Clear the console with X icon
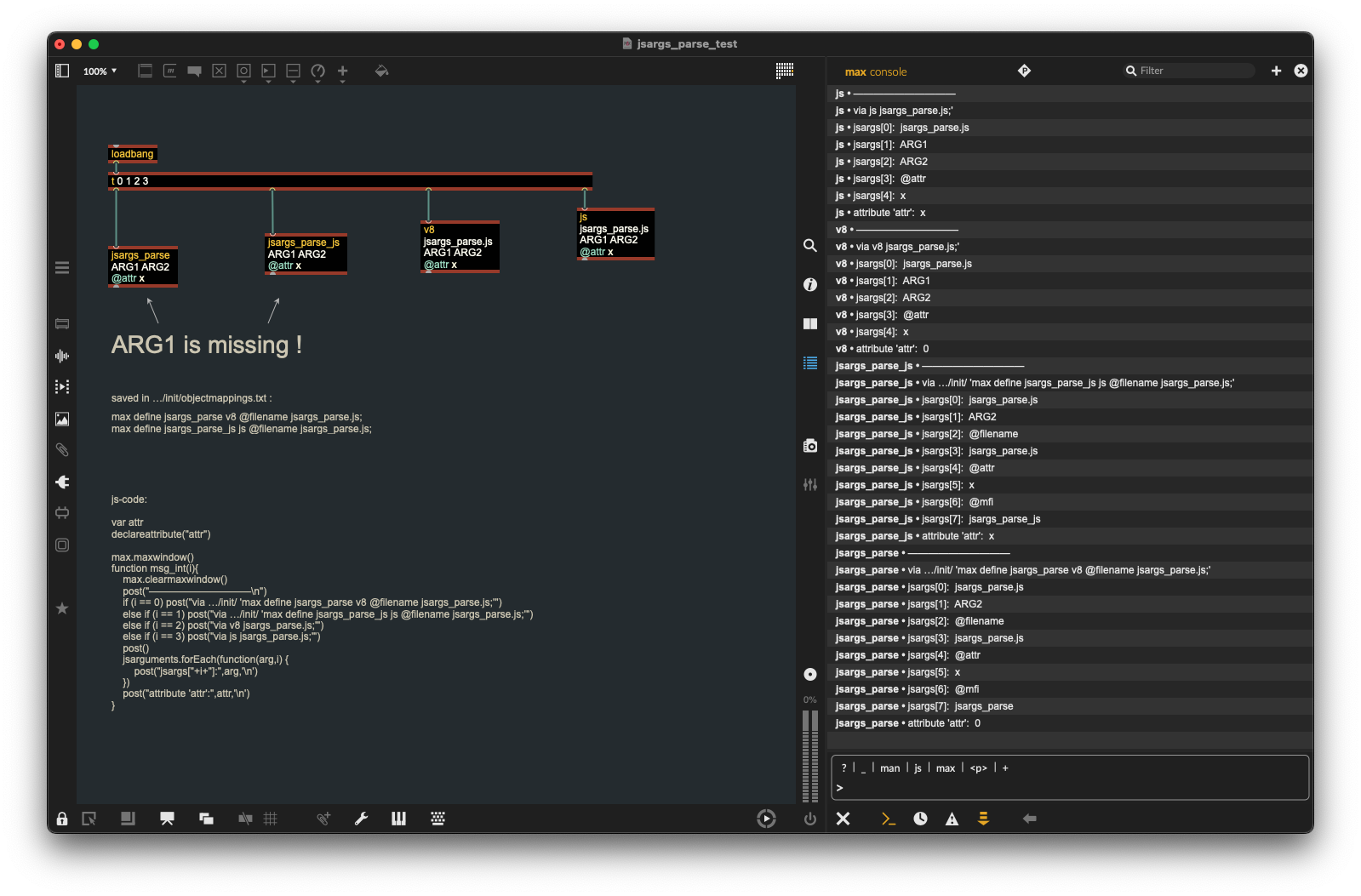 pyautogui.click(x=843, y=819)
